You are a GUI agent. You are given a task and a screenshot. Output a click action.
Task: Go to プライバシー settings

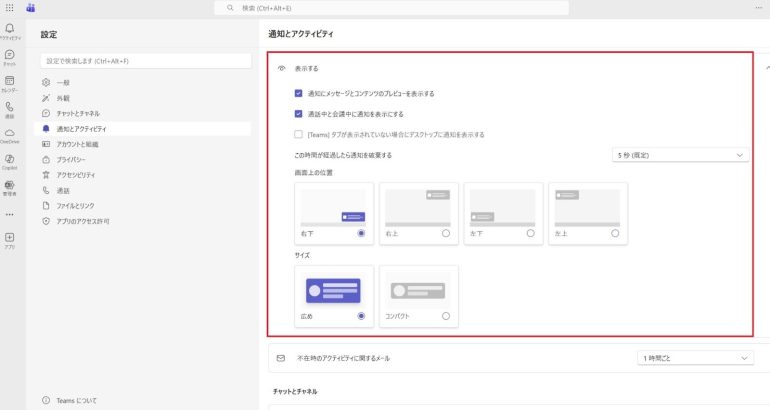coord(70,159)
